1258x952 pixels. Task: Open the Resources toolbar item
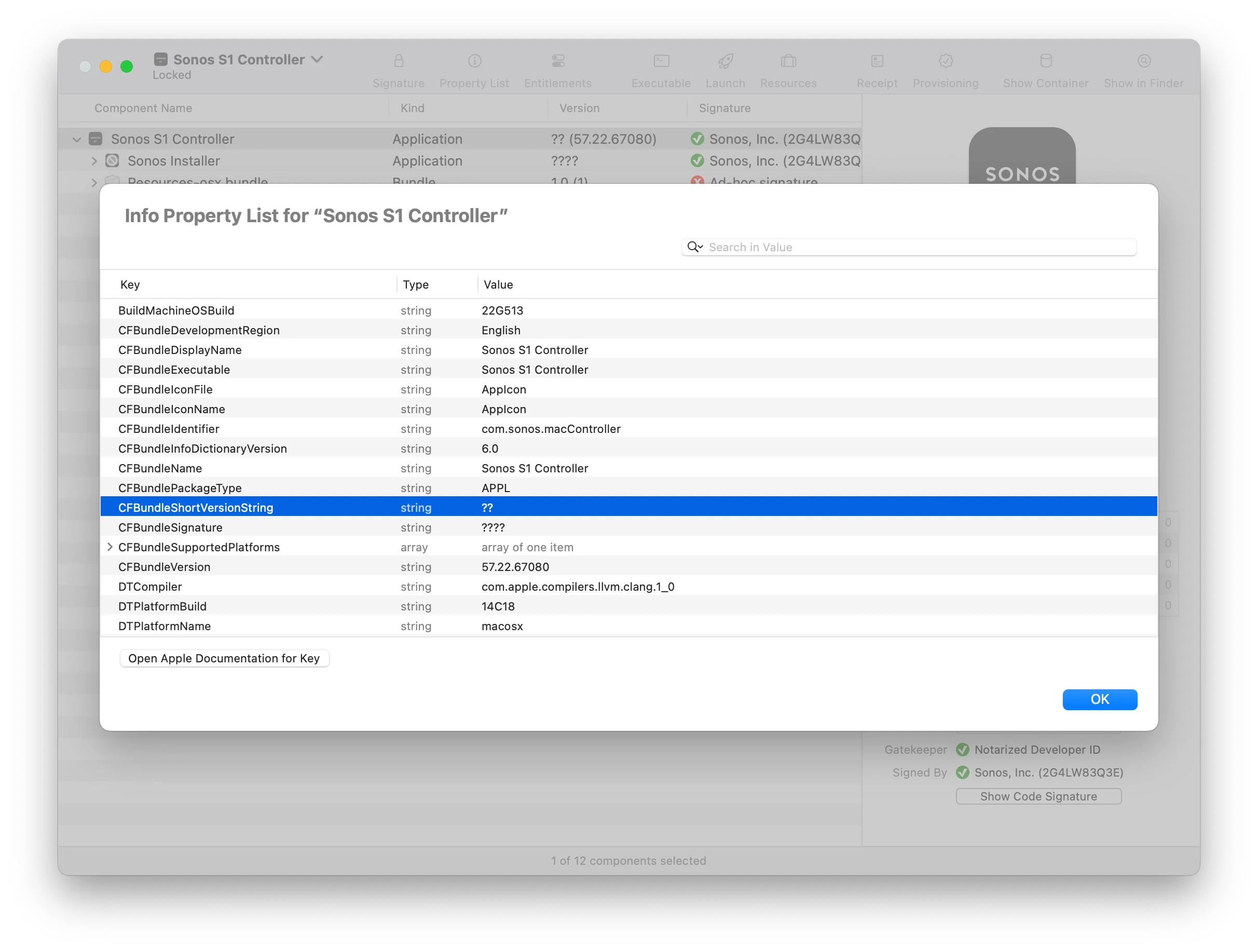coord(788,71)
